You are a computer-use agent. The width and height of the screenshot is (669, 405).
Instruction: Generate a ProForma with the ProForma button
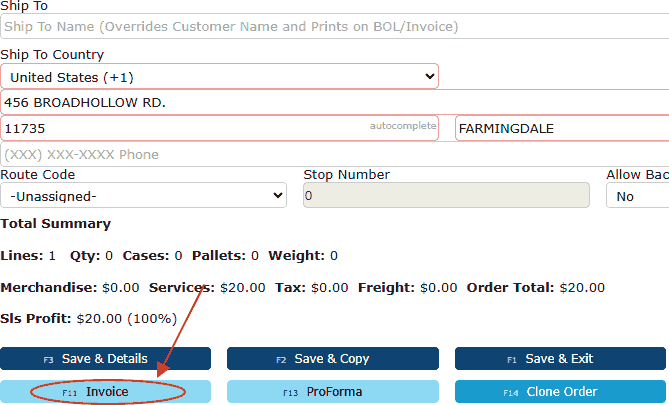[x=332, y=392]
